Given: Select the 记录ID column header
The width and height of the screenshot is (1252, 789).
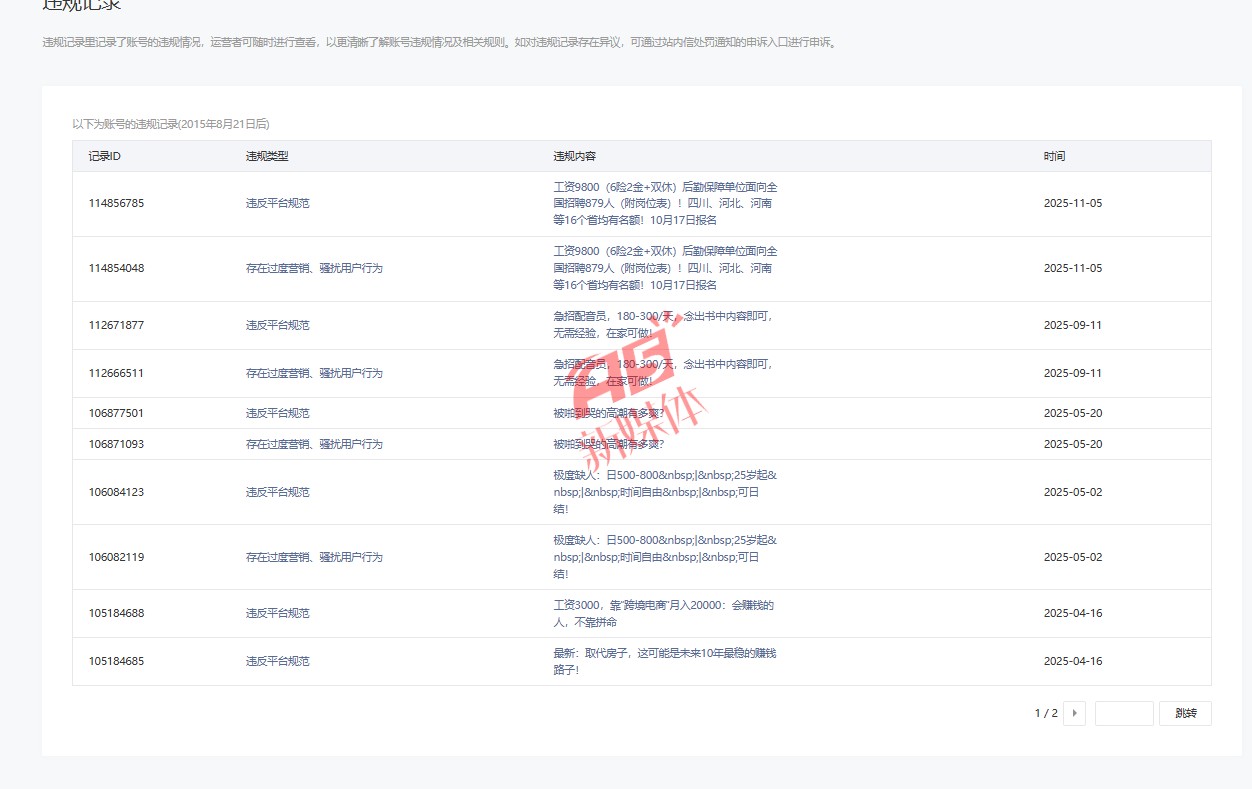Looking at the screenshot, I should (105, 156).
